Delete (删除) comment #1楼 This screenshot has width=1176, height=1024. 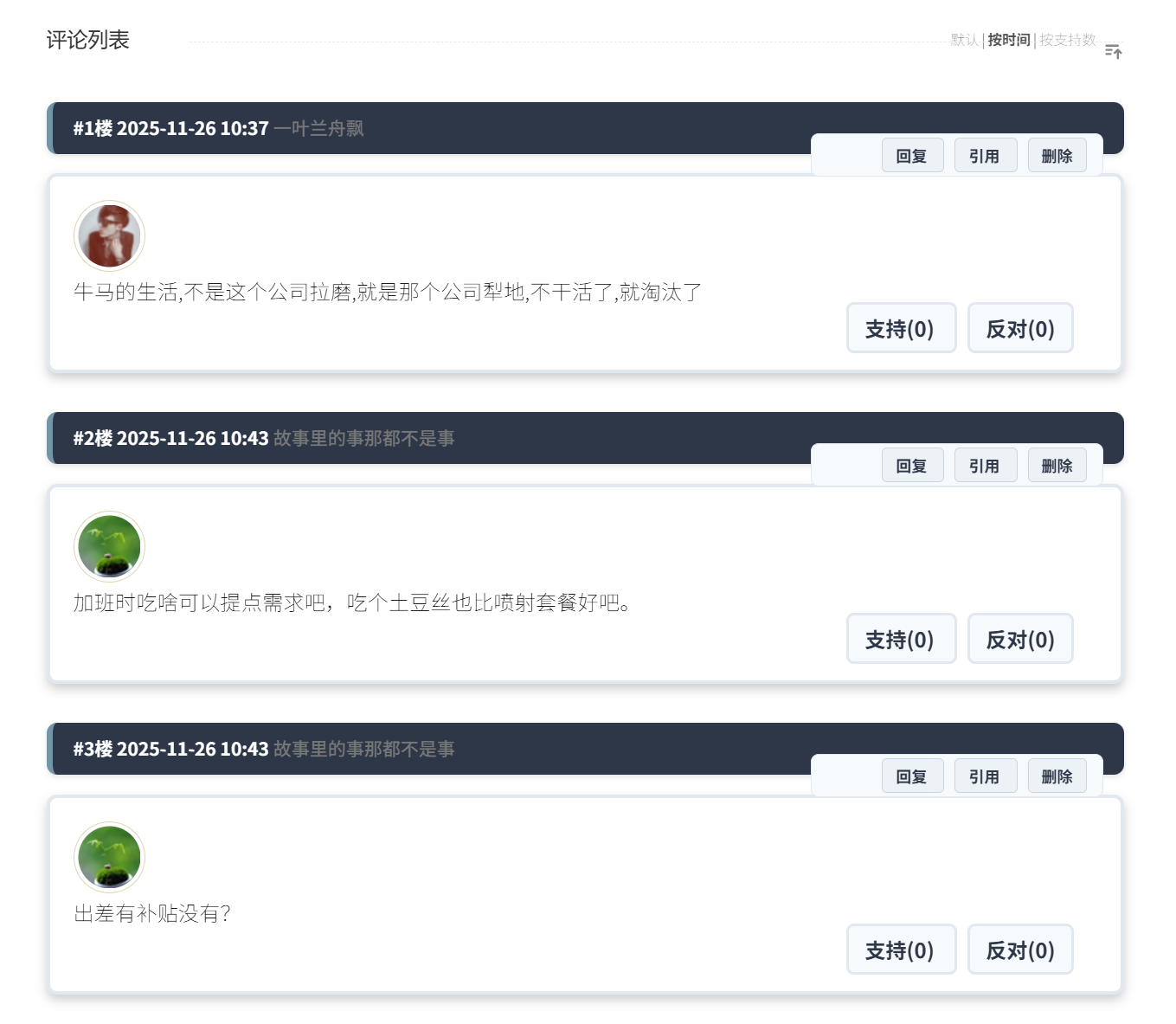(1057, 156)
